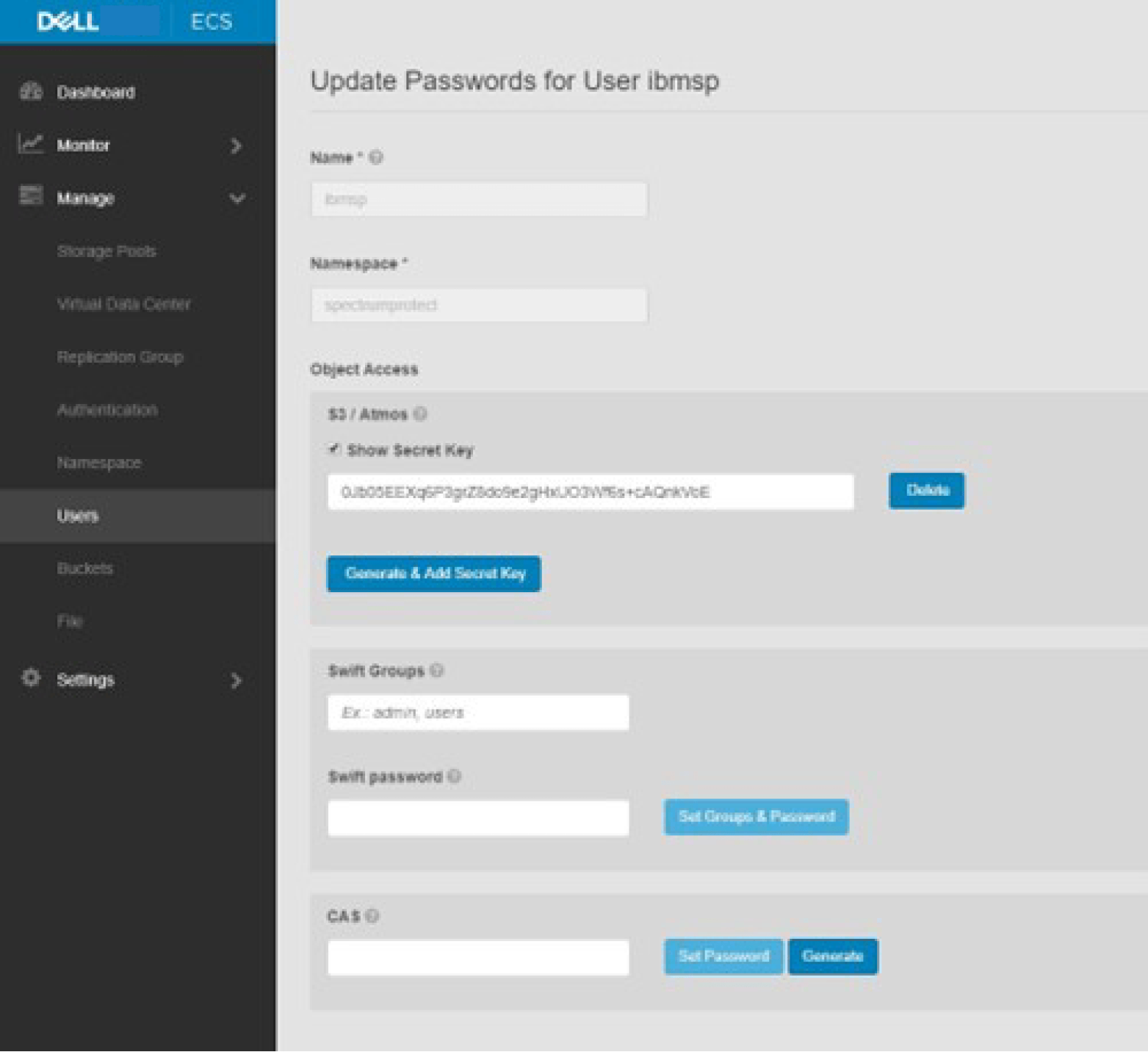Image resolution: width=1148 pixels, height=1052 pixels.
Task: Click Set Groups & Password button
Action: coord(756,816)
